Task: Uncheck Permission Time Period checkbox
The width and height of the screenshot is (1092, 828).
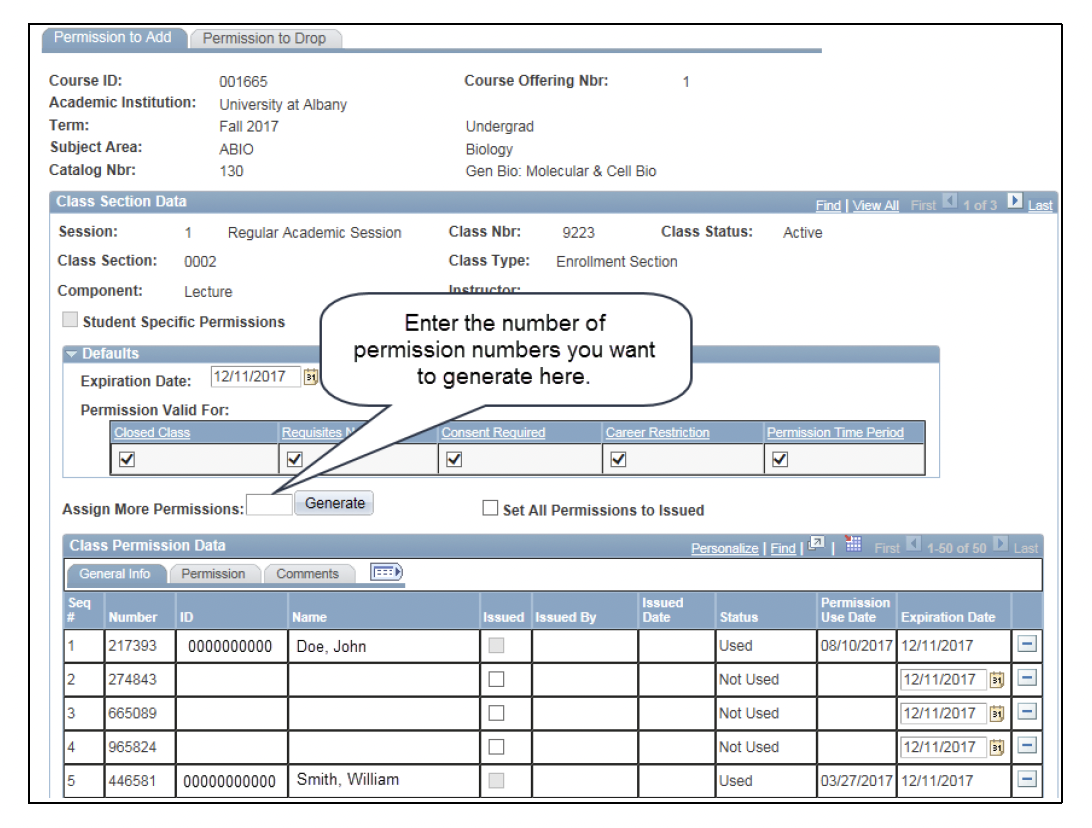Action: [780, 459]
